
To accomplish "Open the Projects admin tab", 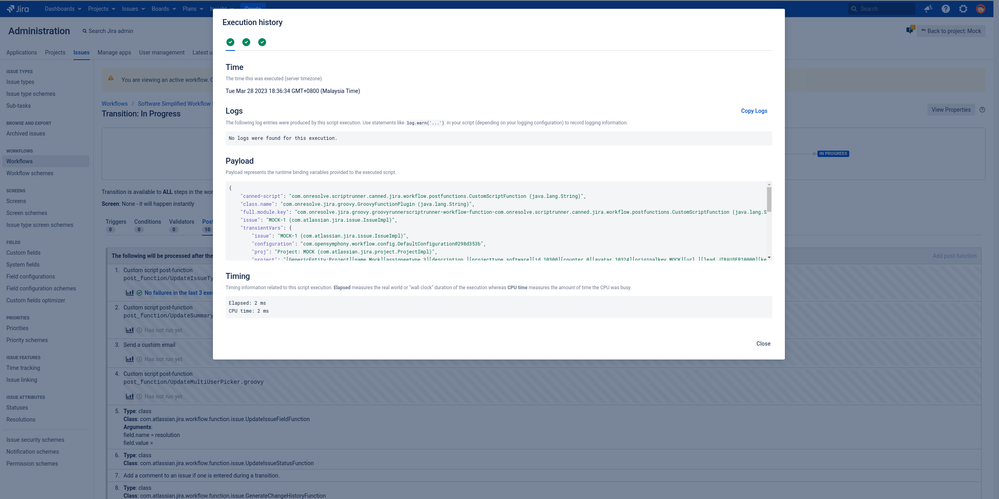I will pos(55,52).
